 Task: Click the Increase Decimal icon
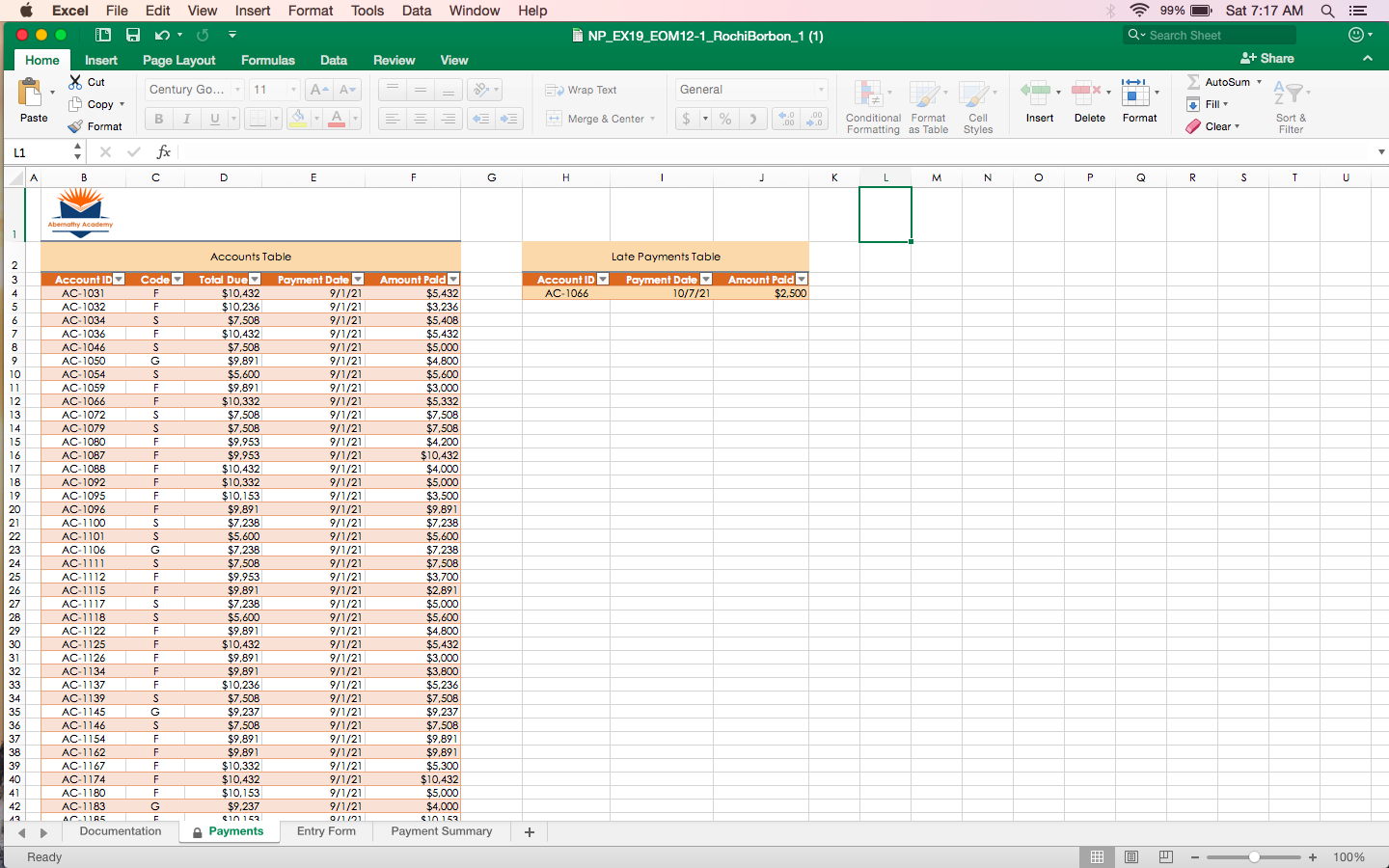pyautogui.click(x=785, y=119)
